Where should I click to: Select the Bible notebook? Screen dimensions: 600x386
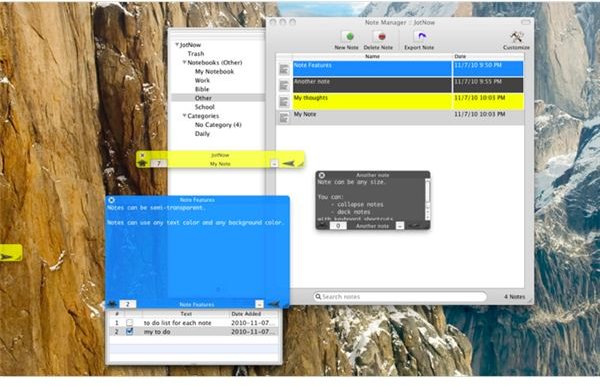coord(202,89)
